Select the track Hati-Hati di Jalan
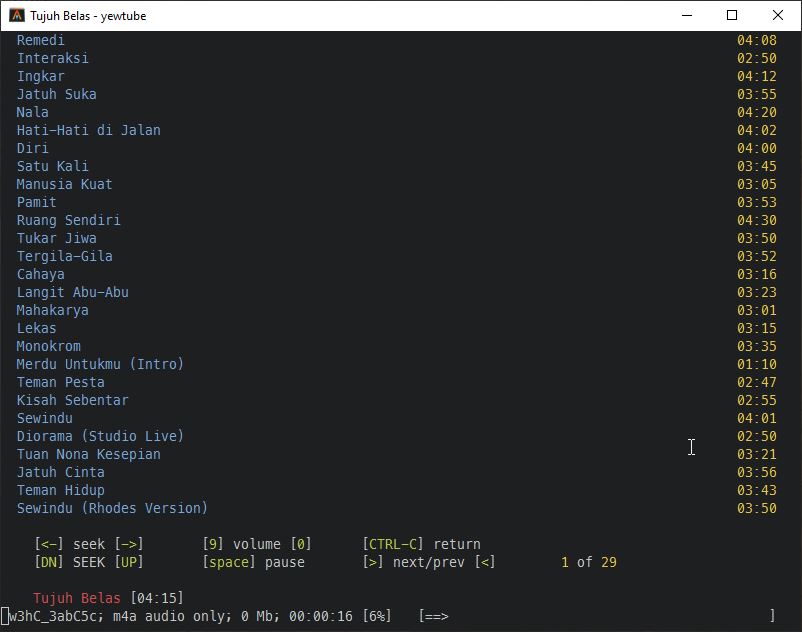 tap(88, 130)
